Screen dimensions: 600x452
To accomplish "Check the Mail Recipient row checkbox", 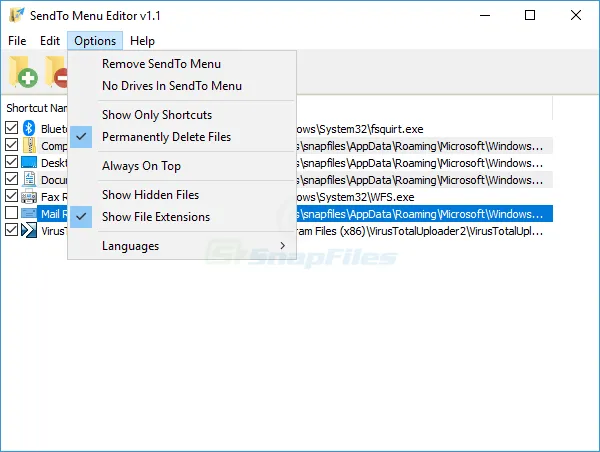I will (x=11, y=213).
